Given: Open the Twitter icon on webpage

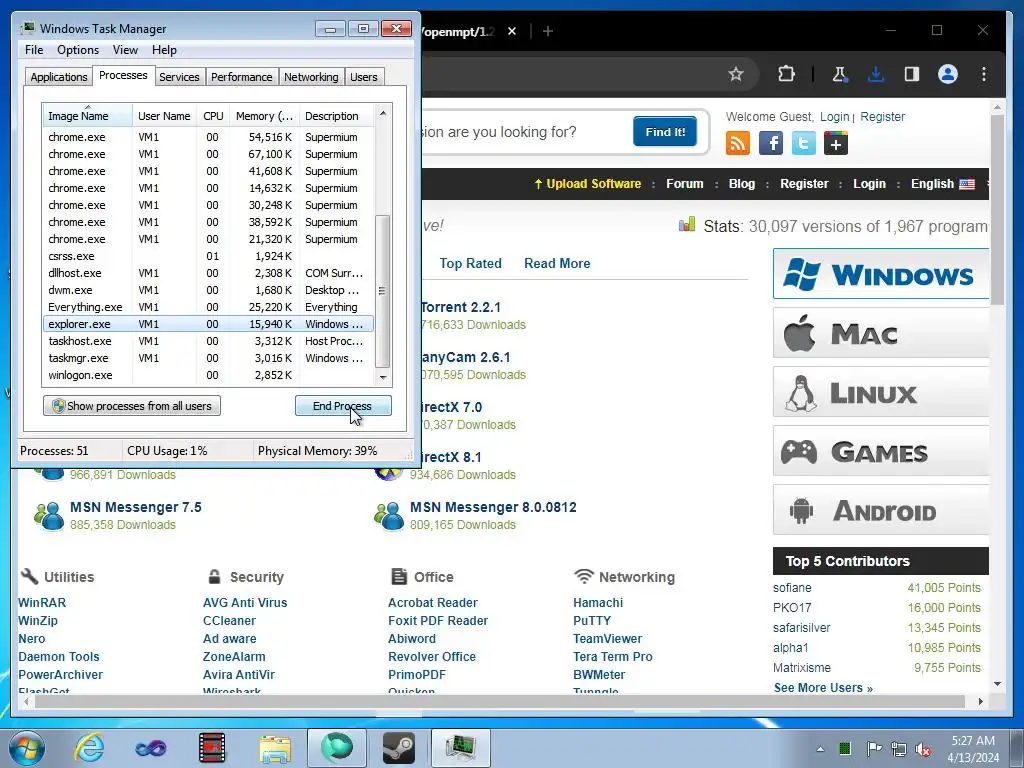Looking at the screenshot, I should tap(803, 143).
